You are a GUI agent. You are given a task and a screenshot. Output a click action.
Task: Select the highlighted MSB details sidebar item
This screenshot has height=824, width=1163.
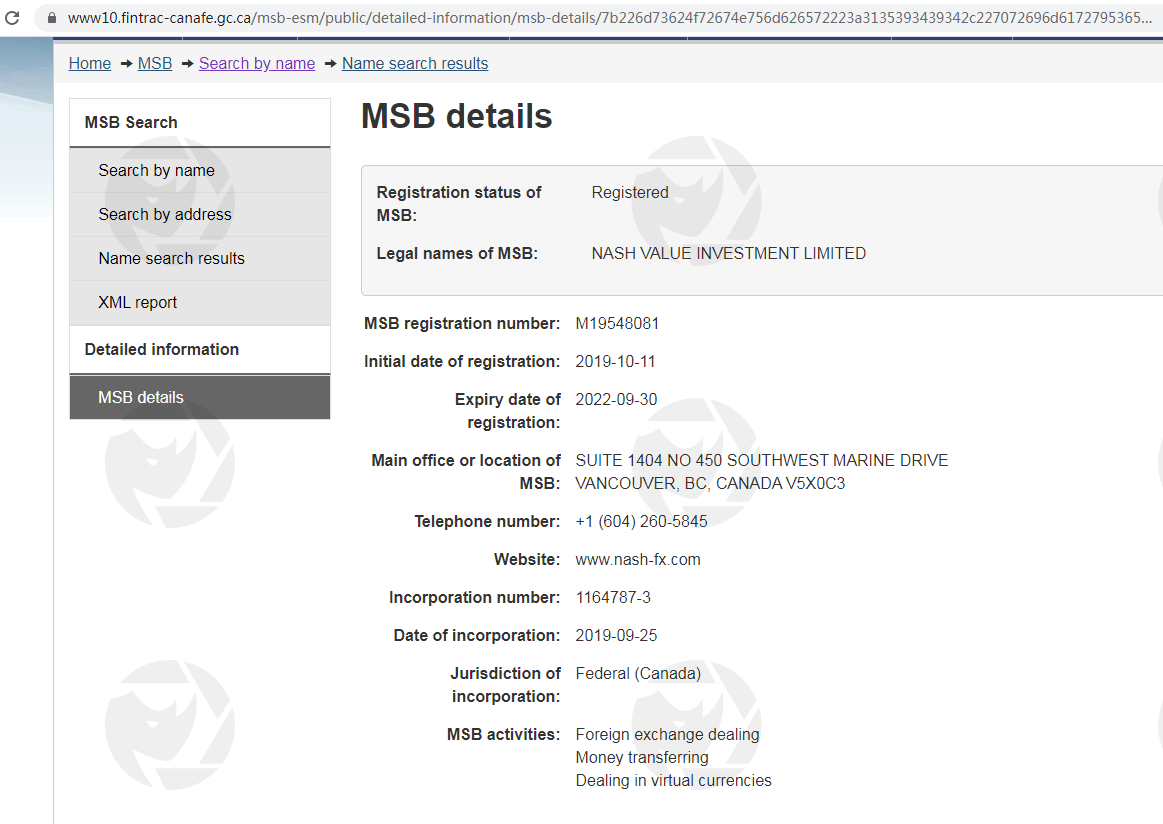141,397
